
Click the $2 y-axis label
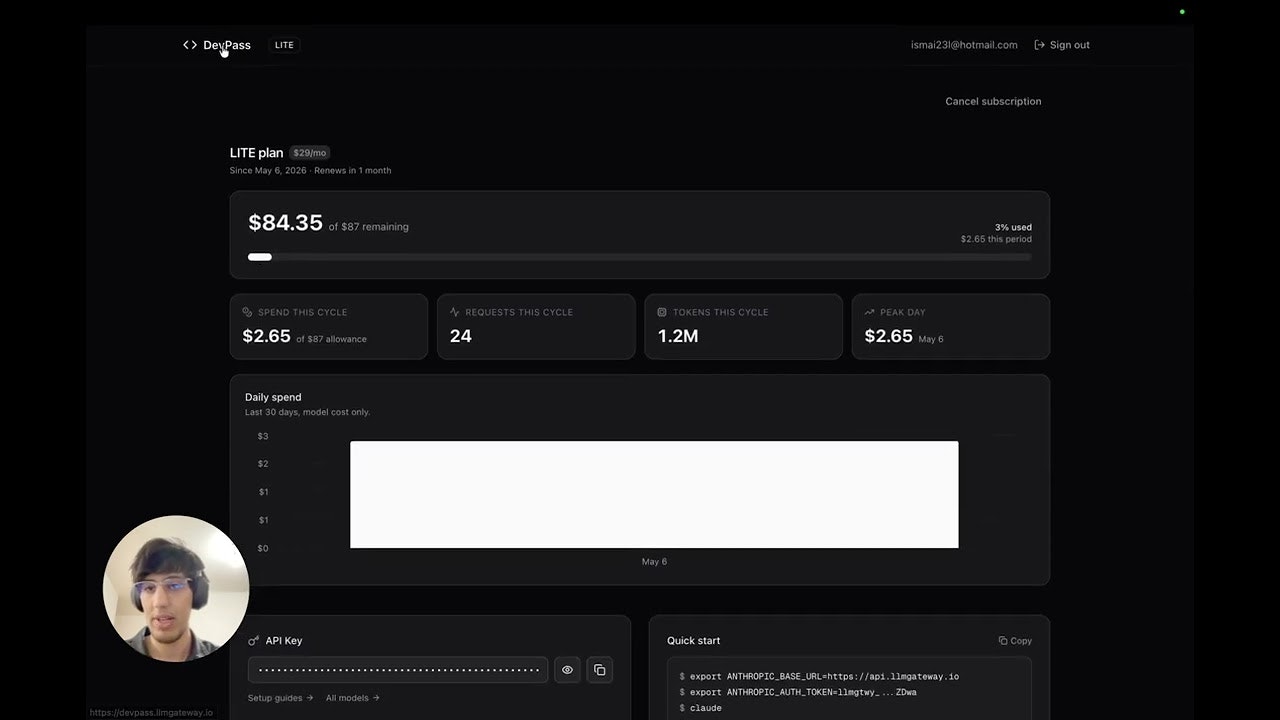tap(263, 464)
